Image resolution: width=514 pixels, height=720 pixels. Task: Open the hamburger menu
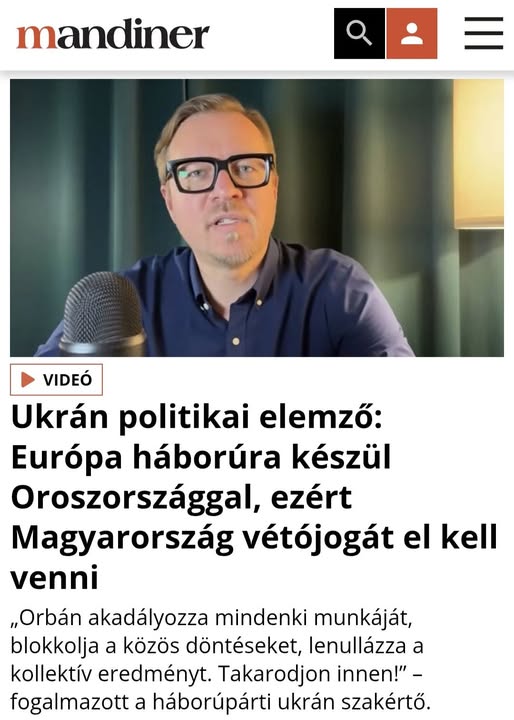click(484, 33)
